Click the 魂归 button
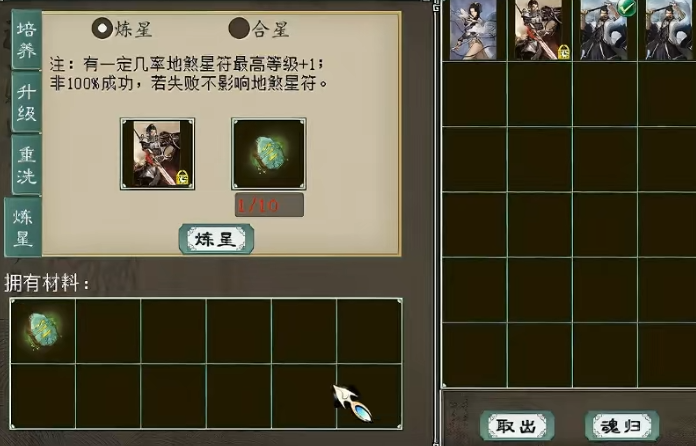This screenshot has width=696, height=446. [x=621, y=426]
